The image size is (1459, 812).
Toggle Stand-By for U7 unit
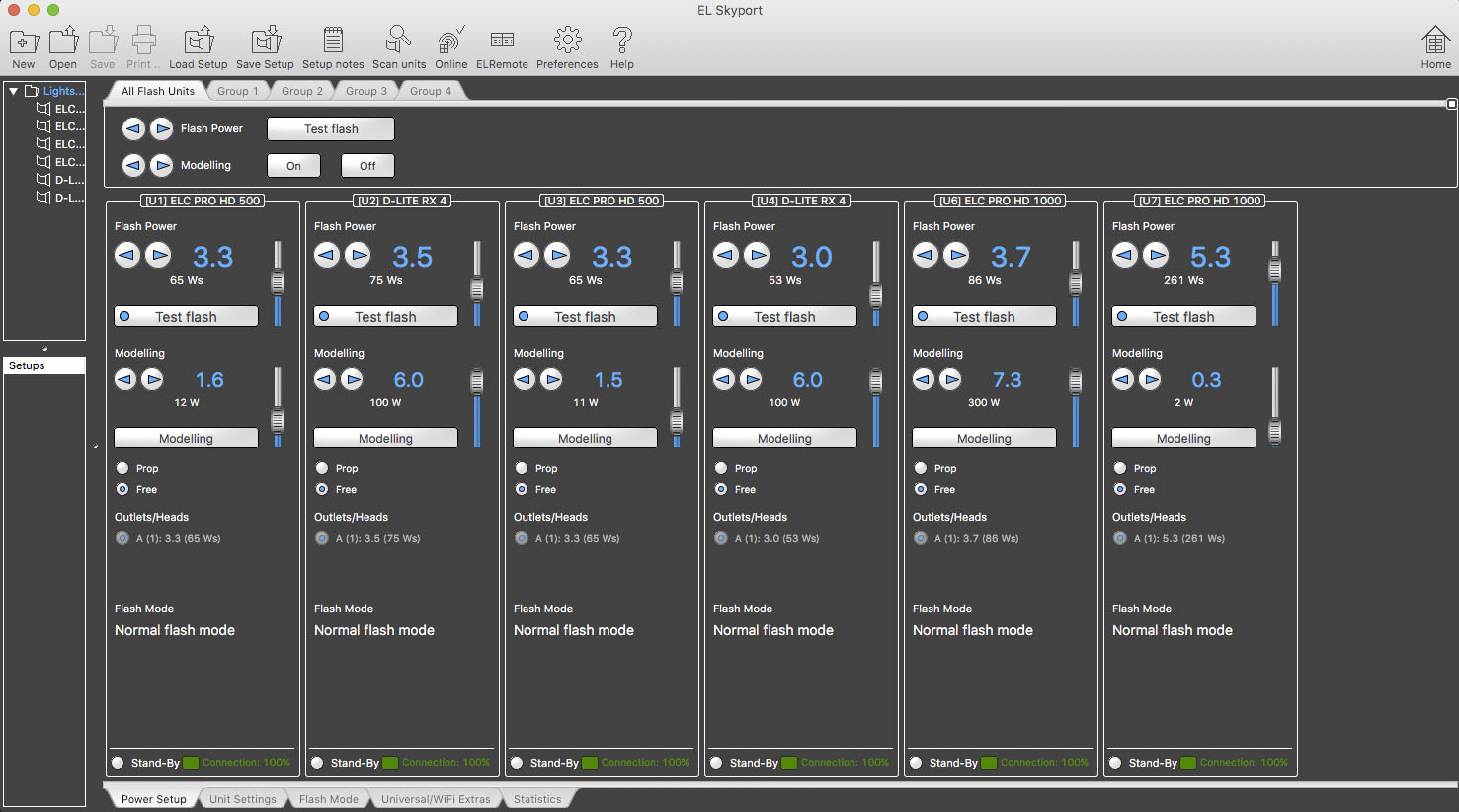pos(1116,763)
